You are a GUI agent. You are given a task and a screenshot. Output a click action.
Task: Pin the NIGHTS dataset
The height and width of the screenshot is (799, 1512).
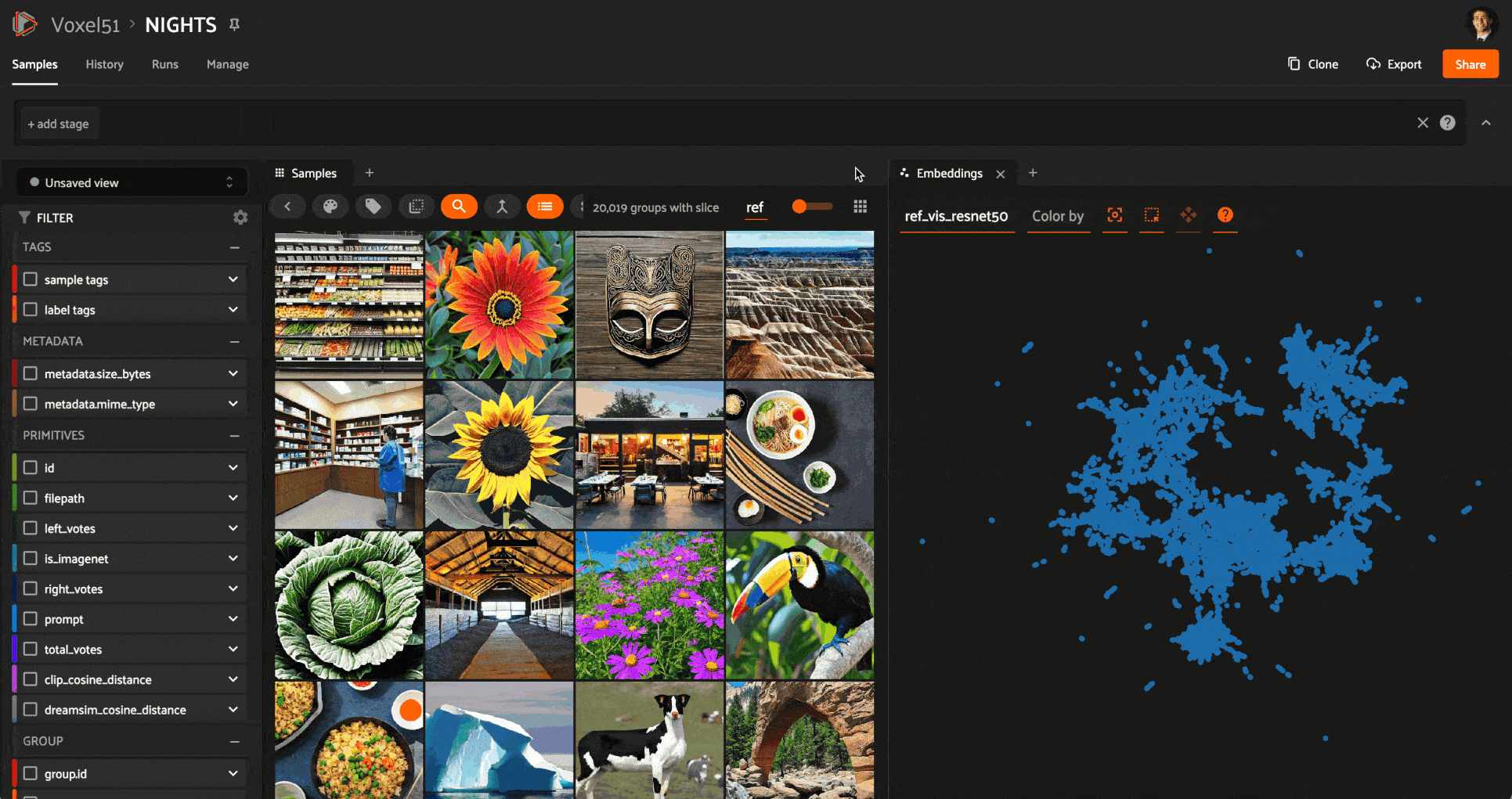[x=234, y=25]
